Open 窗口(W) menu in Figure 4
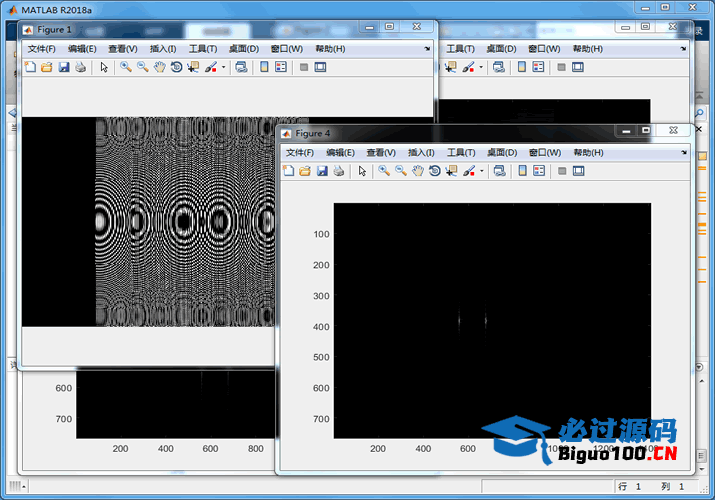 544,152
